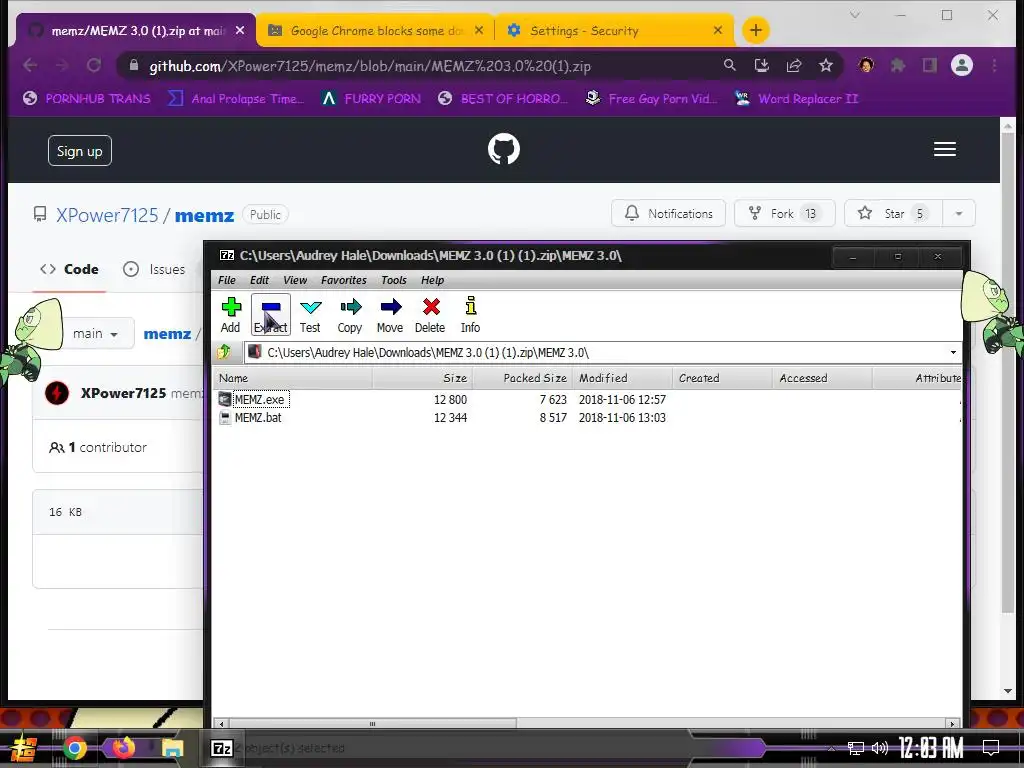Open the Chrome extensions puzzle icon
1024x768 pixels.
coord(898,65)
